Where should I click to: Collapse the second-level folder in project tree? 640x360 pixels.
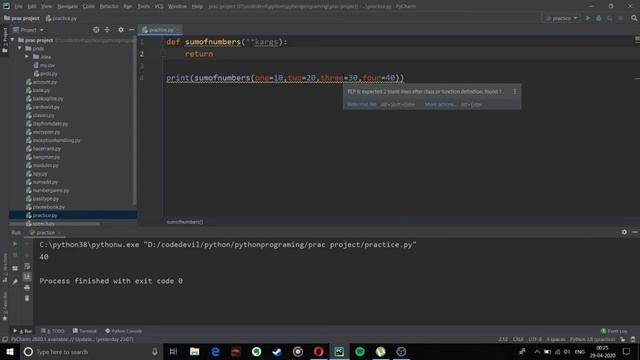pos(20,48)
